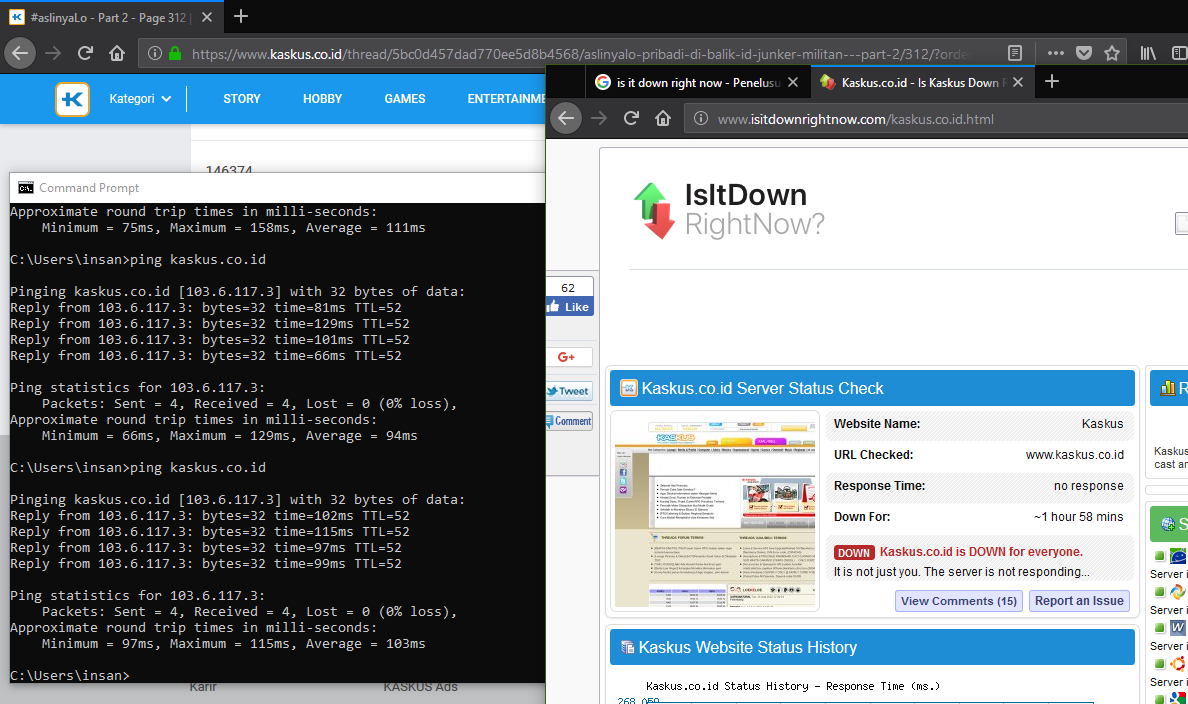Toggle reader view icon in address bar
1188x704 pixels.
[1015, 53]
